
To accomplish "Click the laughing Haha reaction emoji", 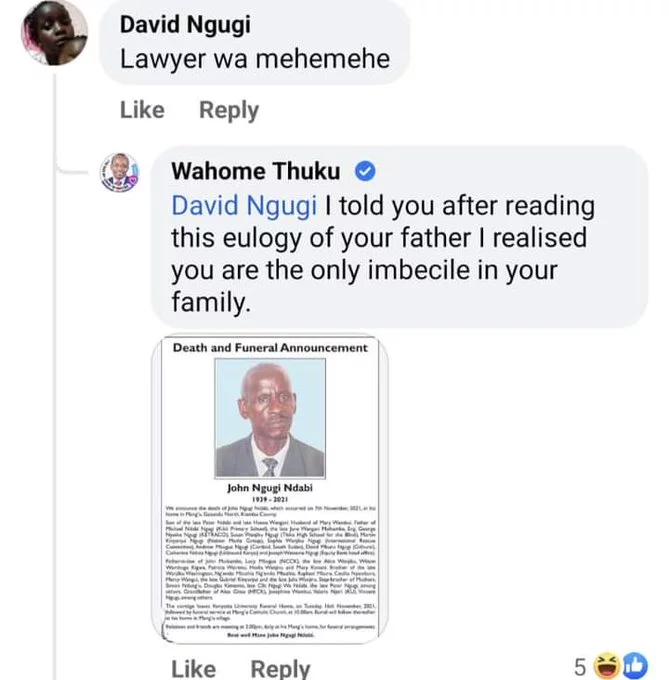I will (x=605, y=664).
